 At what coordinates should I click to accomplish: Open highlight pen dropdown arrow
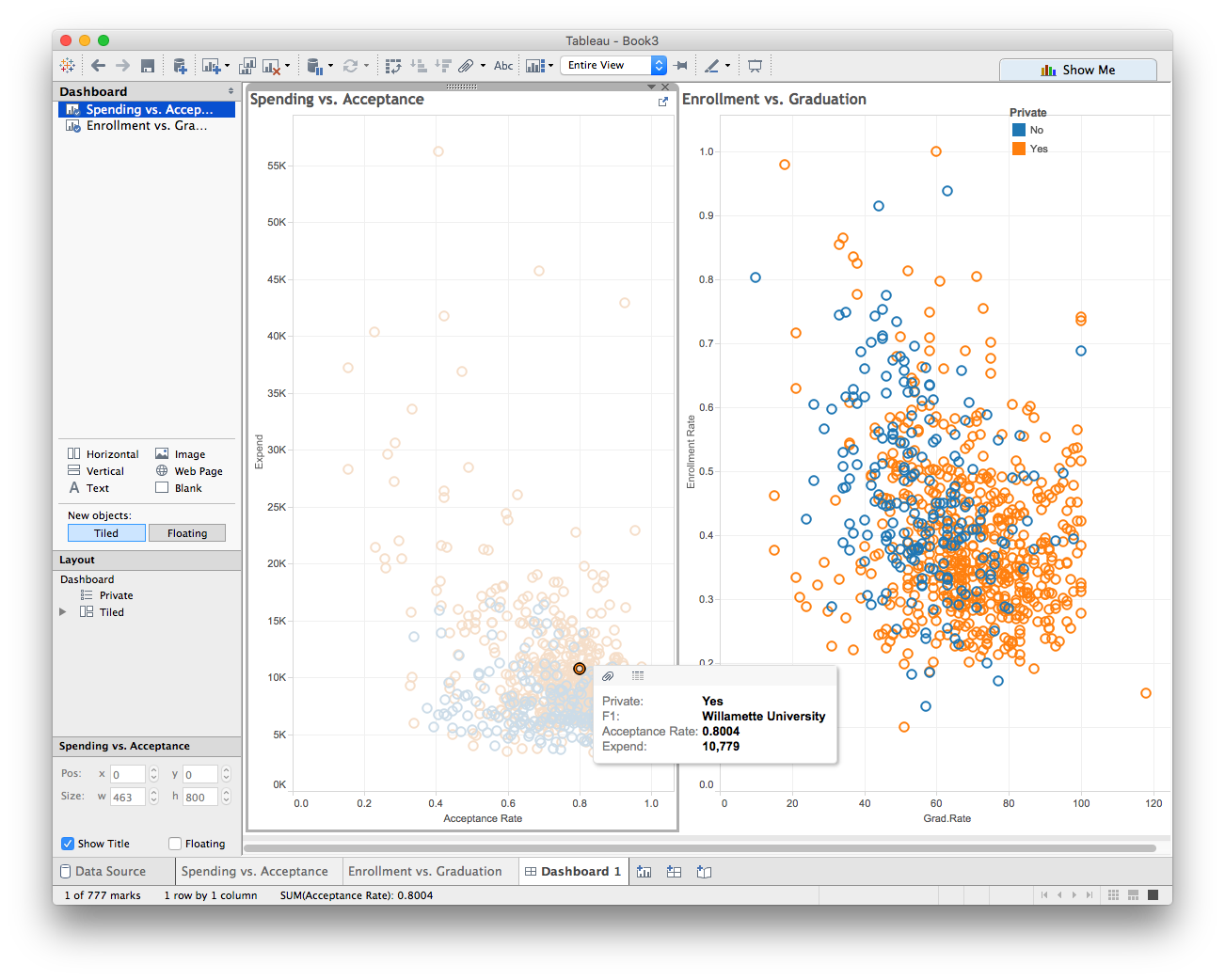point(727,66)
